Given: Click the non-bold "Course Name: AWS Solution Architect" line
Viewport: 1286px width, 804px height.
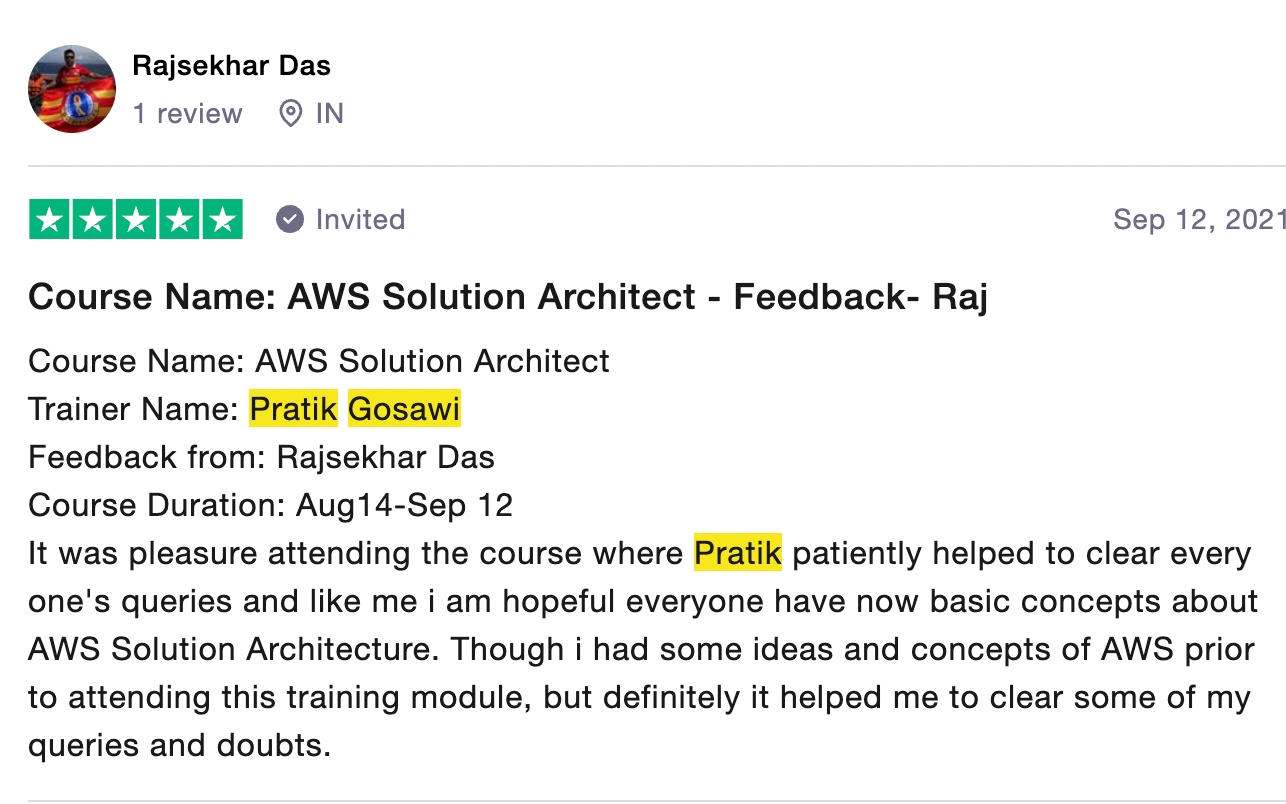Looking at the screenshot, I should click(319, 361).
